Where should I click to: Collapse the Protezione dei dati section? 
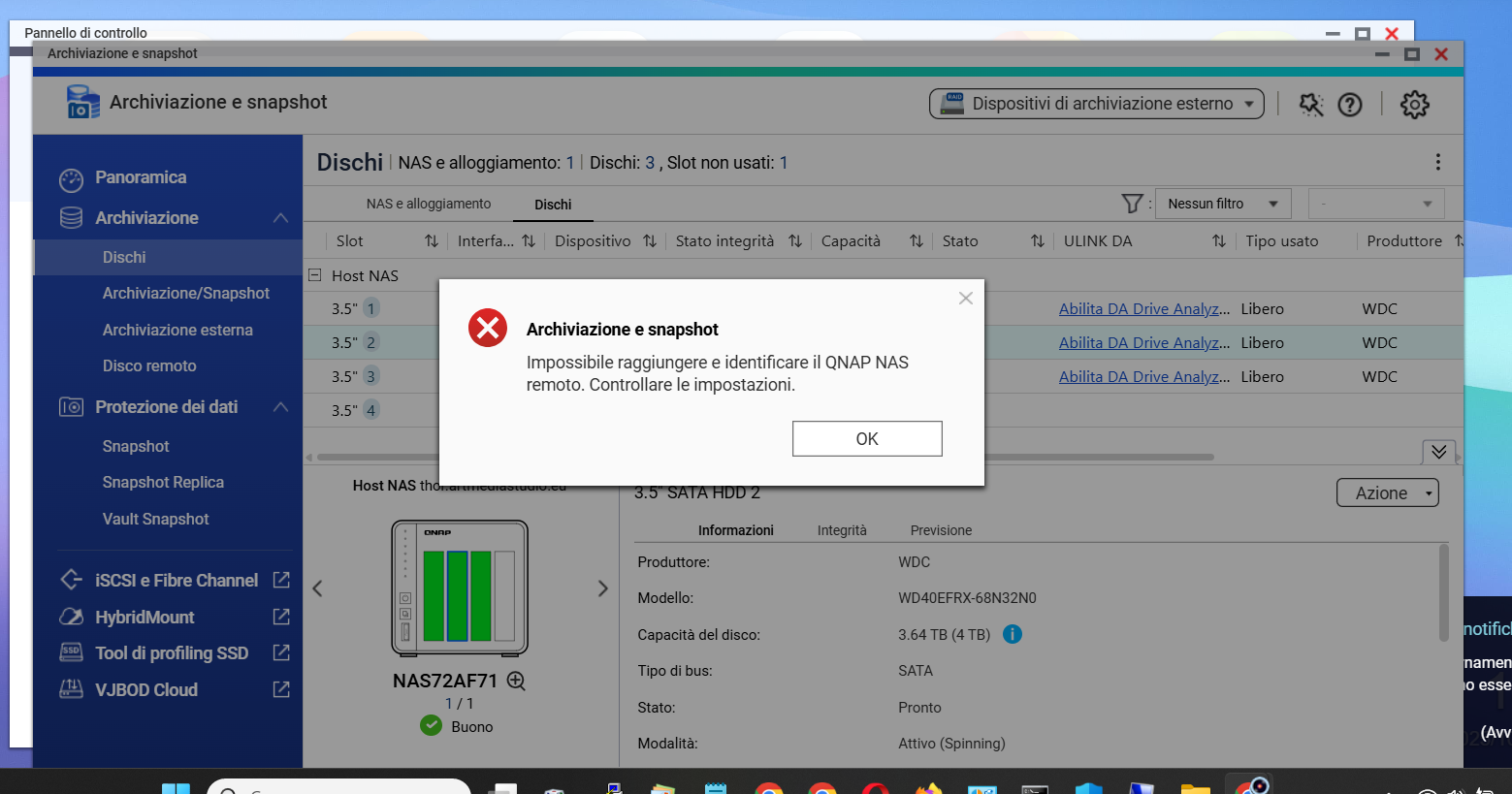pyautogui.click(x=280, y=407)
